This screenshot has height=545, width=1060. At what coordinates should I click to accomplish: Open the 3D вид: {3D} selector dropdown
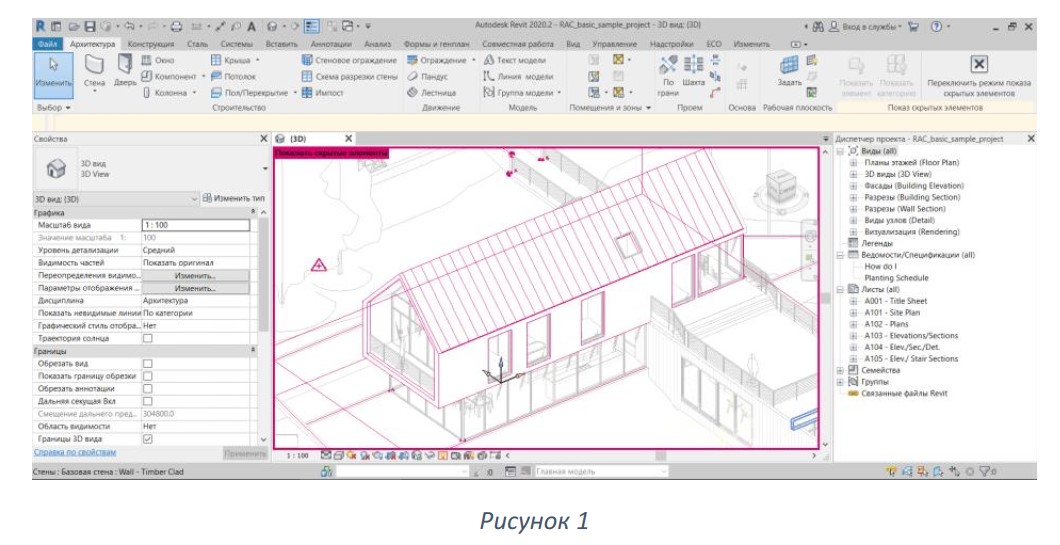116,199
